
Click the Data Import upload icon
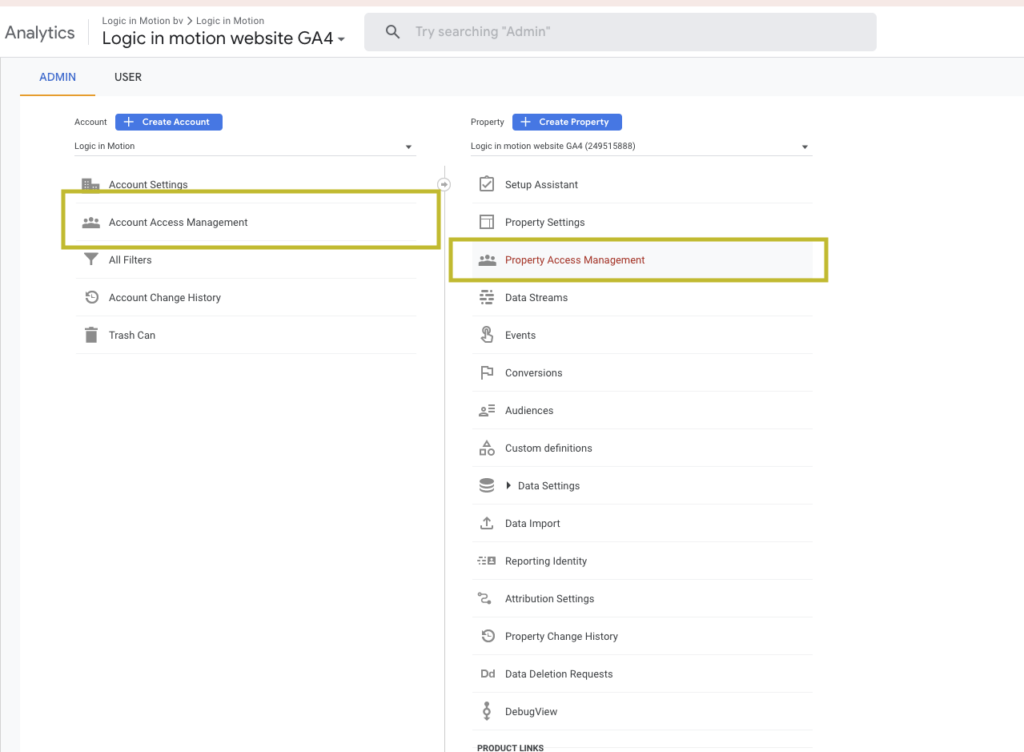(x=487, y=524)
